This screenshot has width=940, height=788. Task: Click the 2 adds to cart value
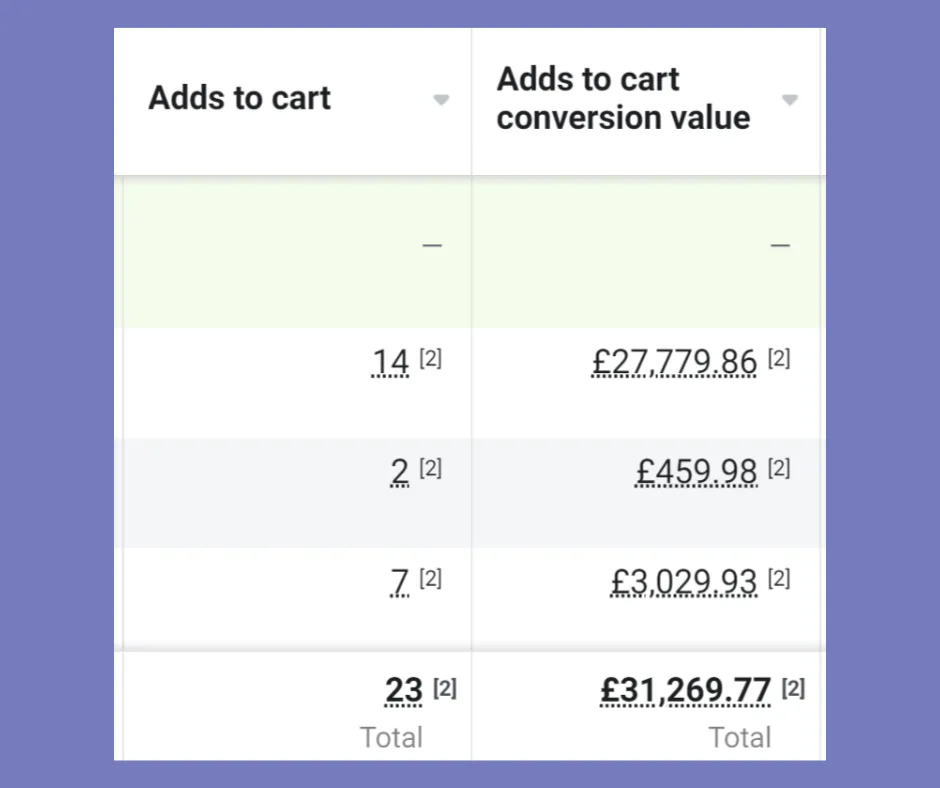click(x=400, y=472)
